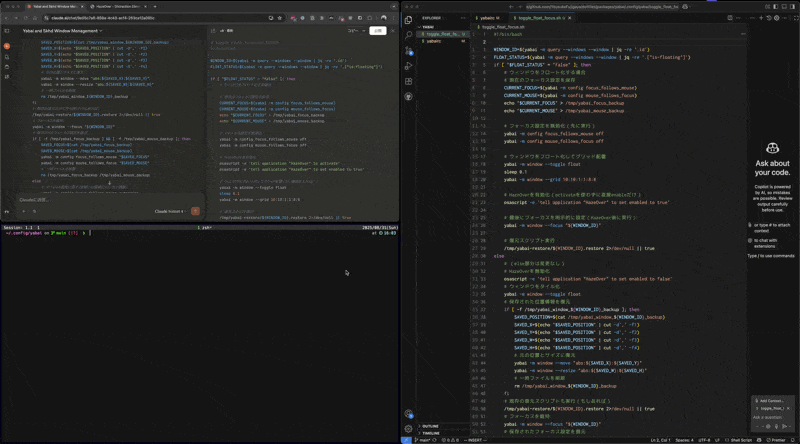Open the Copilot dropdown arrow in VS Code title bar

[x=691, y=7]
